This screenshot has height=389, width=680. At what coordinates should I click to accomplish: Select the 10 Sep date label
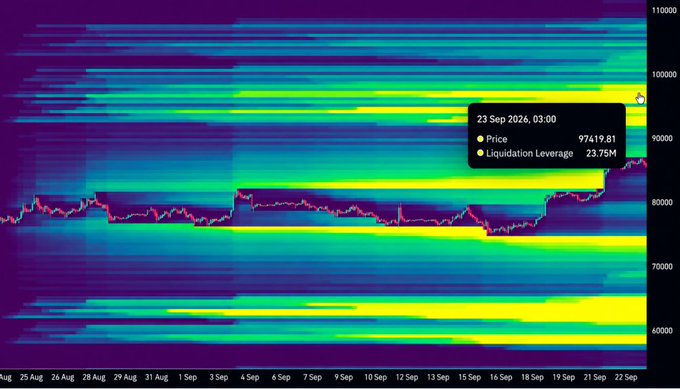coord(375,377)
